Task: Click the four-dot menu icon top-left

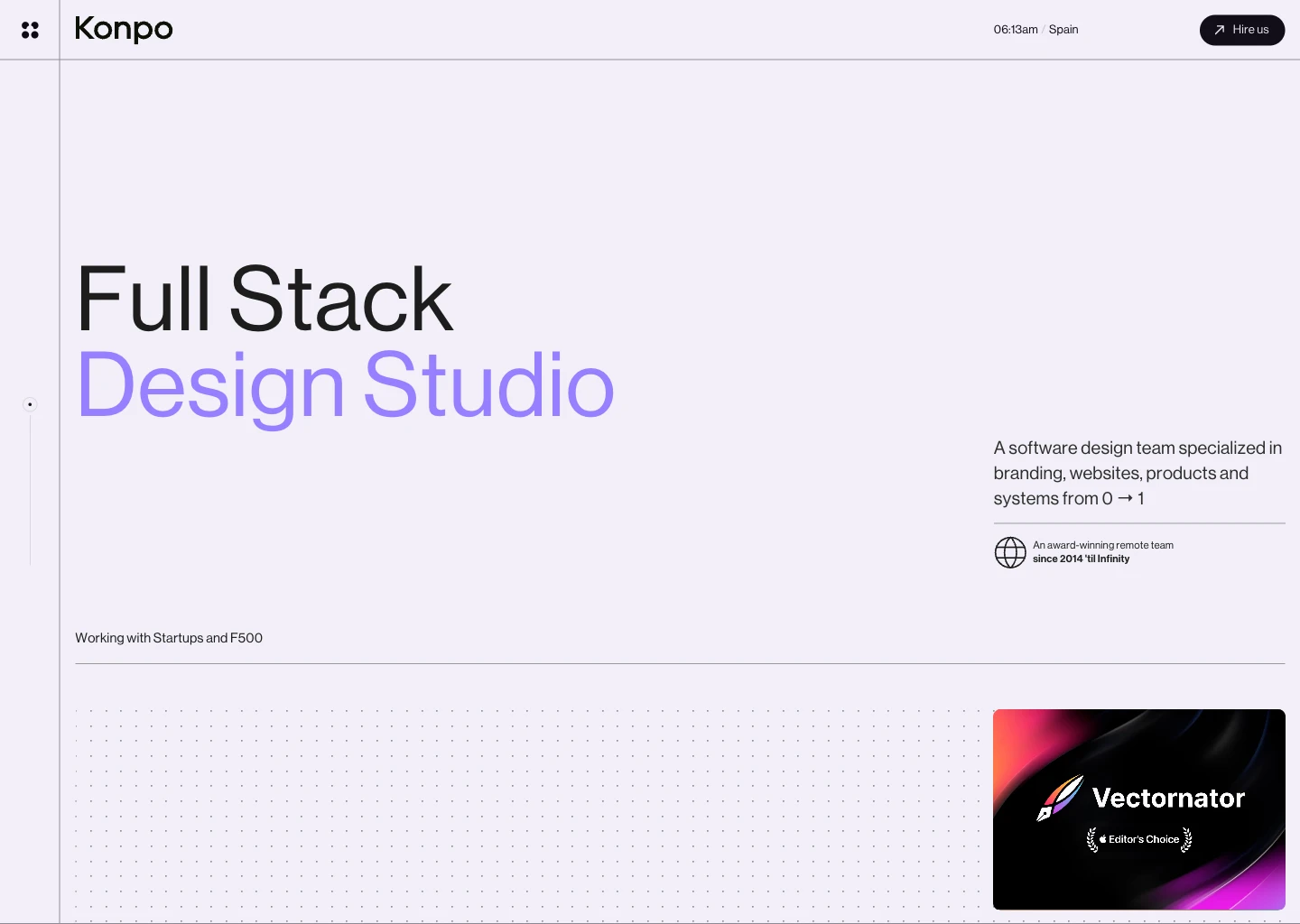Action: [30, 29]
